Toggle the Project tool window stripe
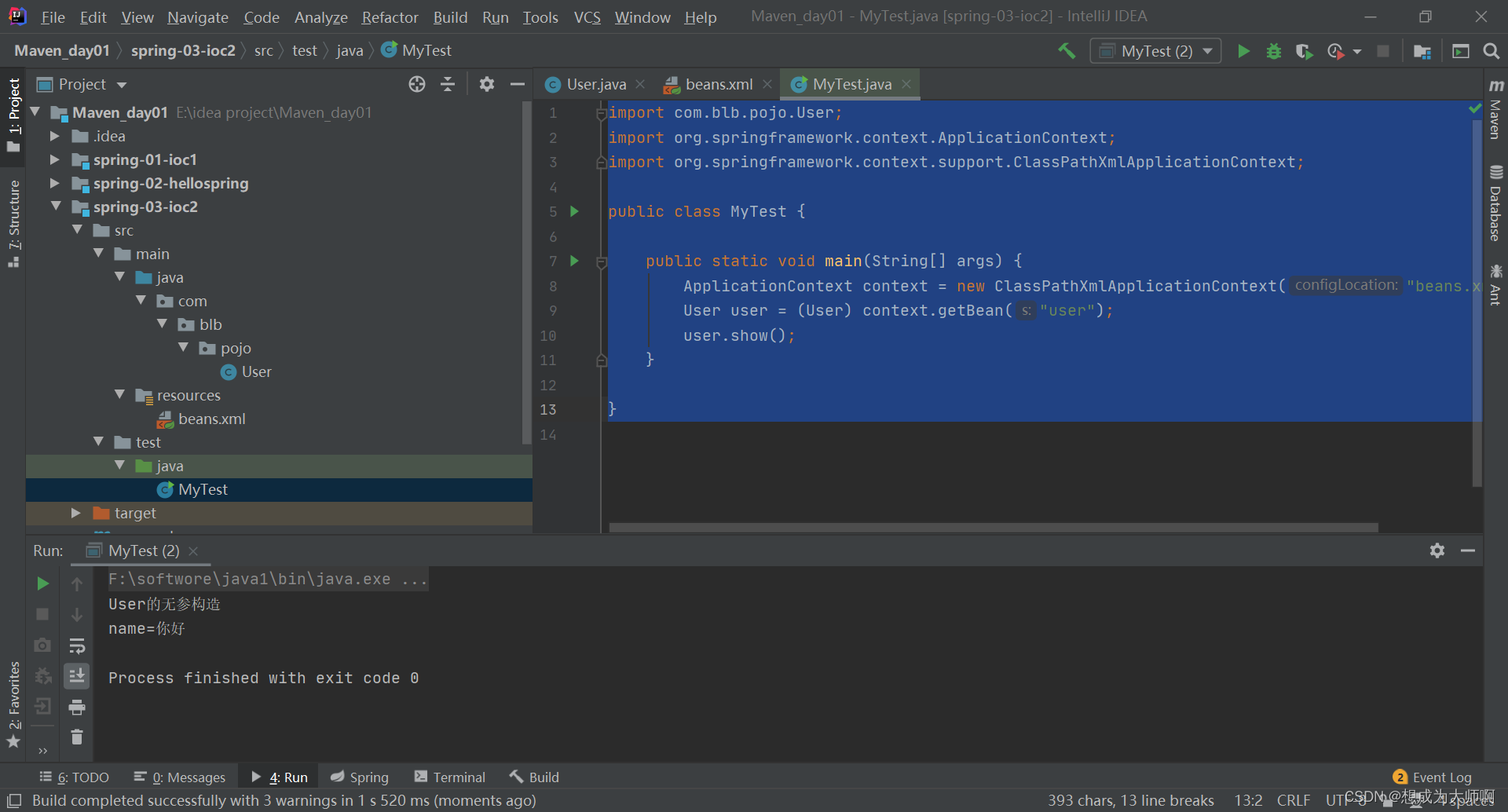1508x812 pixels. point(13,116)
